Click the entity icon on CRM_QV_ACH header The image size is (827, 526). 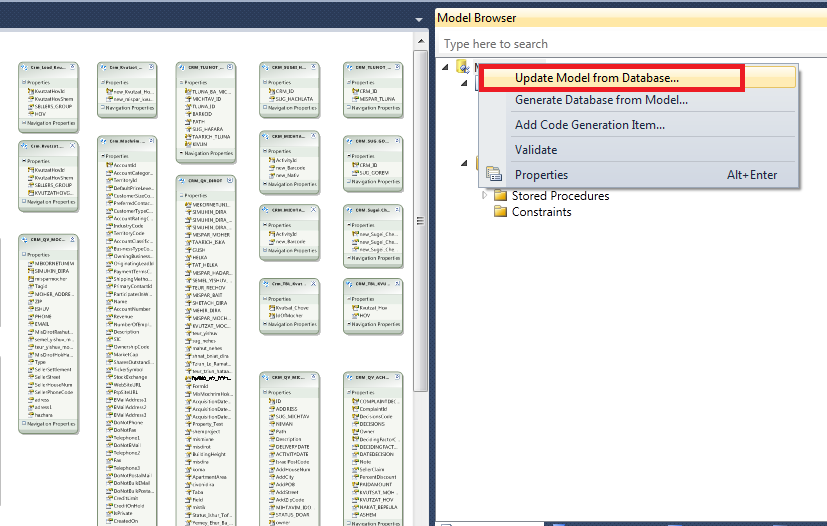click(x=349, y=377)
